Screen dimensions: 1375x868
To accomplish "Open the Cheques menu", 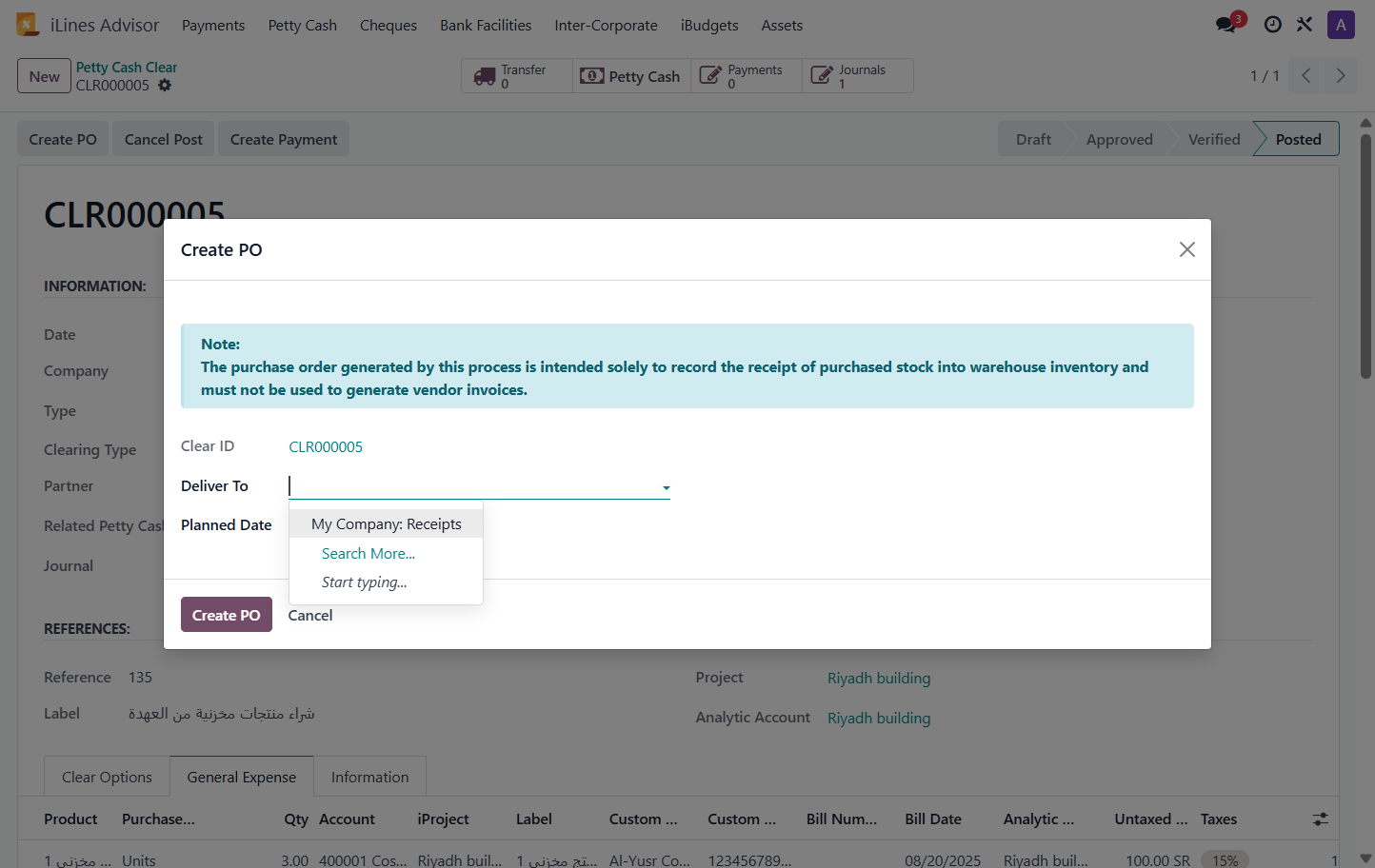I will click(389, 26).
